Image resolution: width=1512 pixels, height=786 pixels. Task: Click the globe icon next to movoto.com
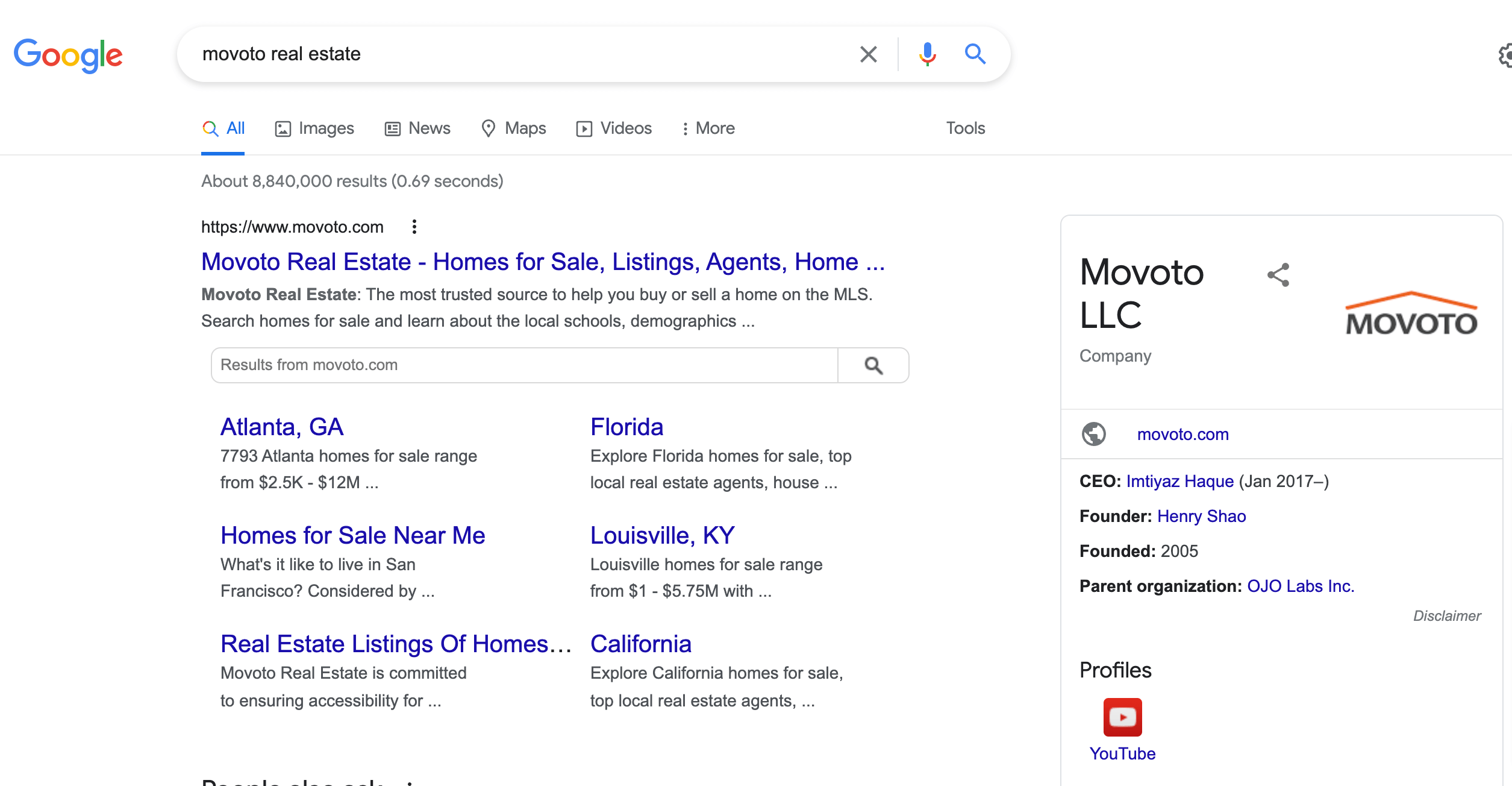tap(1094, 434)
